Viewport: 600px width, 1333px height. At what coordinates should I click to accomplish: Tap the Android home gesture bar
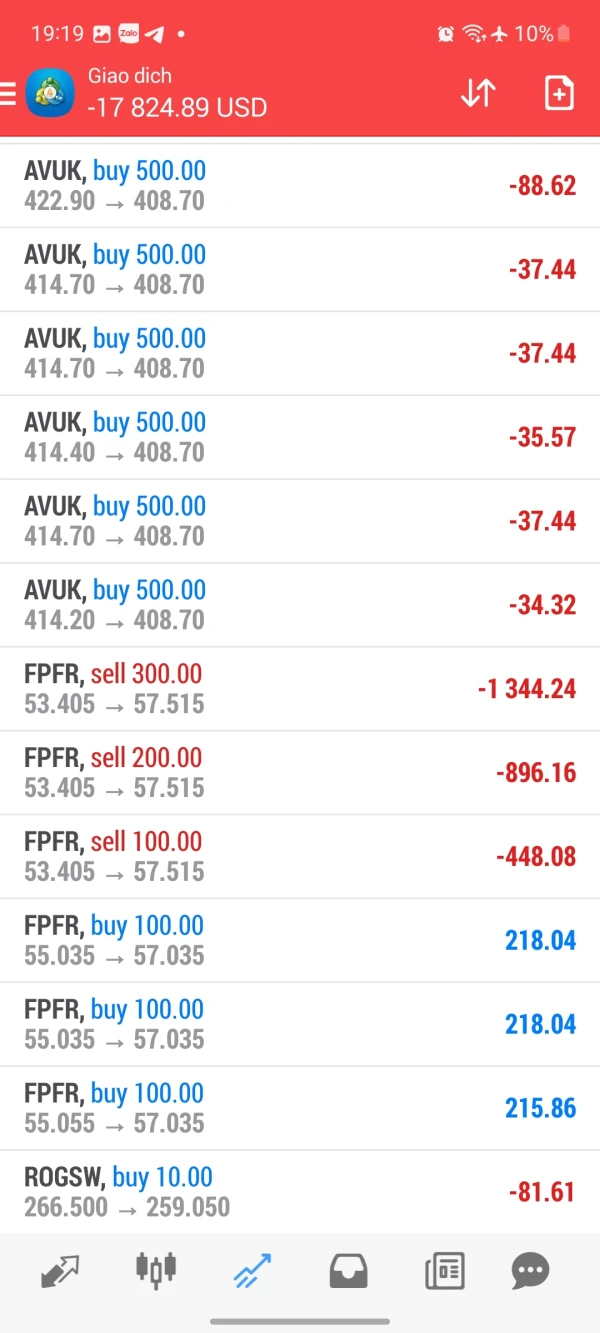click(x=300, y=1321)
